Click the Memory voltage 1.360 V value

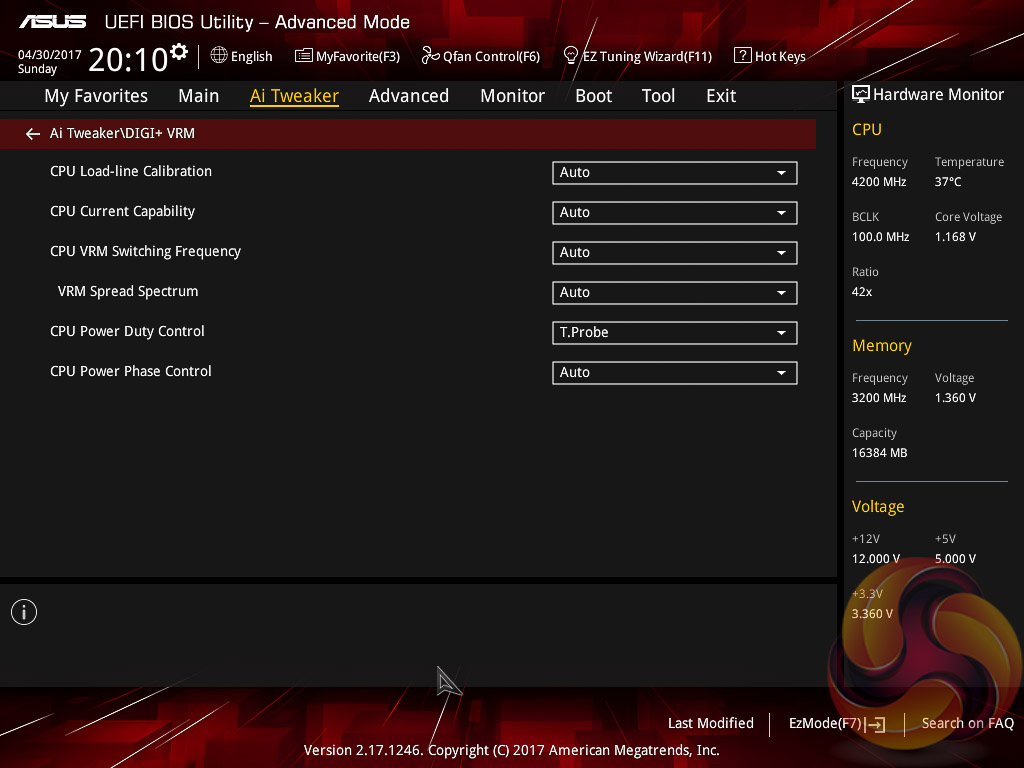955,398
